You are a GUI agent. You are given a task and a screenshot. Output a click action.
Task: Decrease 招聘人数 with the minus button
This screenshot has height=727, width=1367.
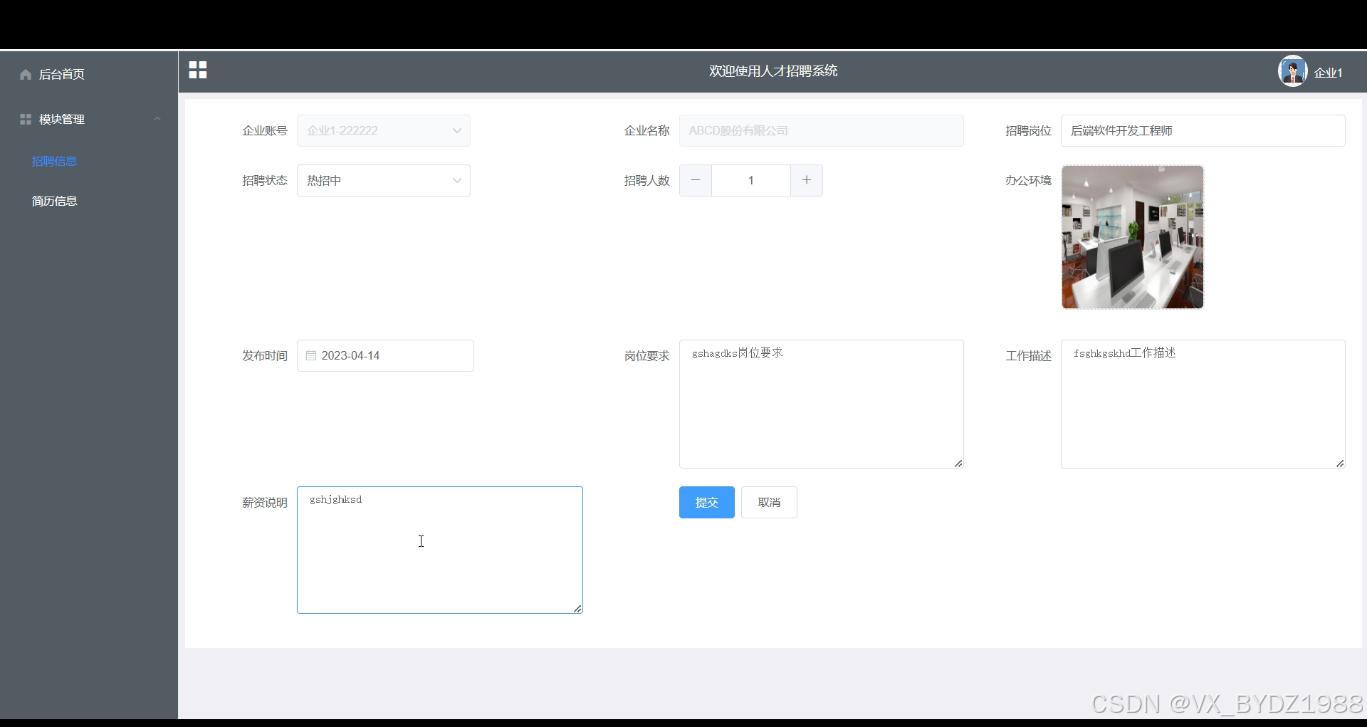(696, 180)
